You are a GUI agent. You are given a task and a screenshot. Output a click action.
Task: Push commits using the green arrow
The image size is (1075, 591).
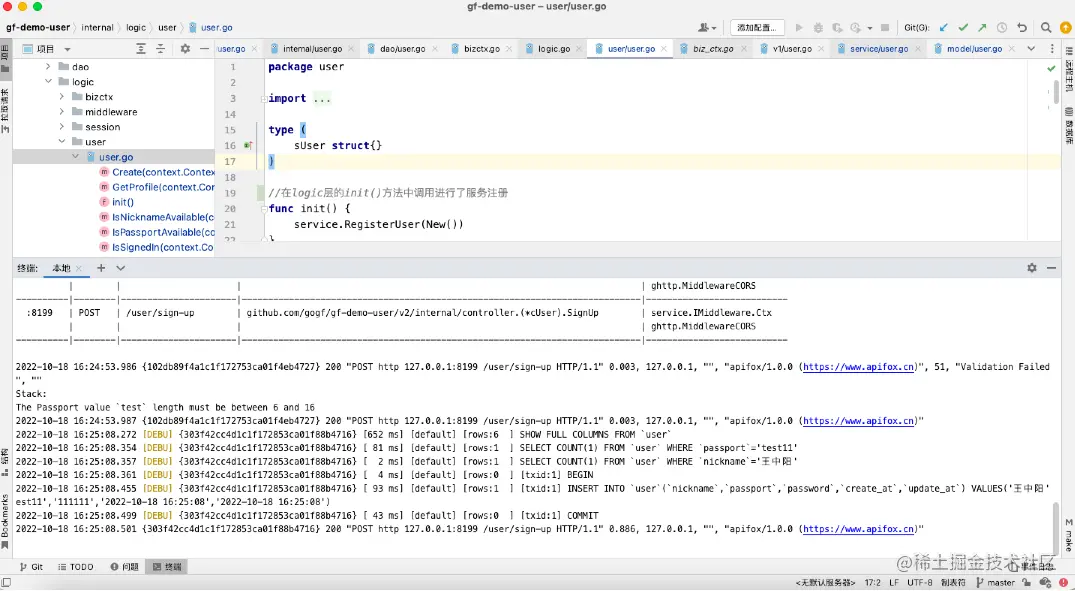click(x=982, y=27)
